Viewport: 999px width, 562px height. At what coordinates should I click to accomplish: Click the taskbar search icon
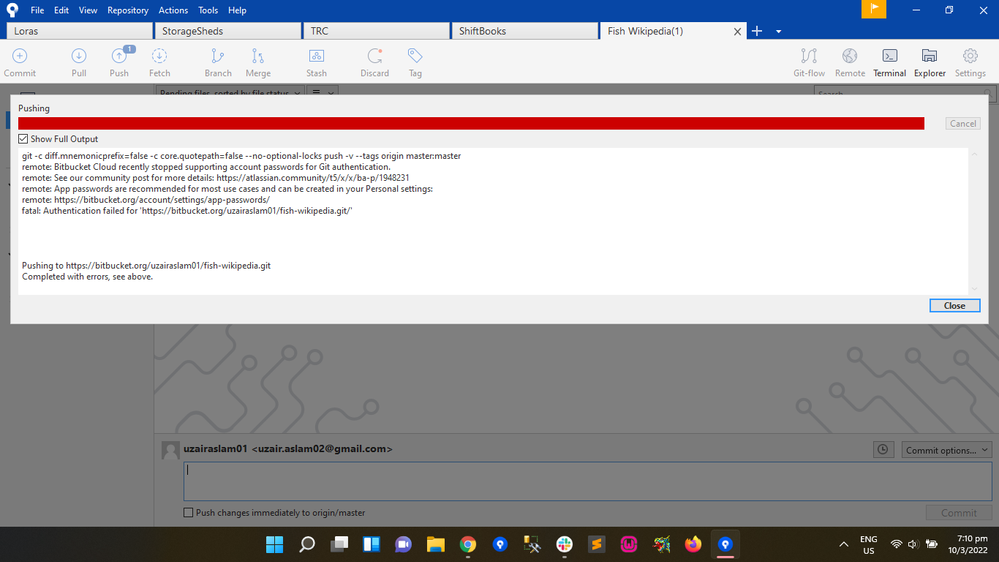(x=307, y=544)
